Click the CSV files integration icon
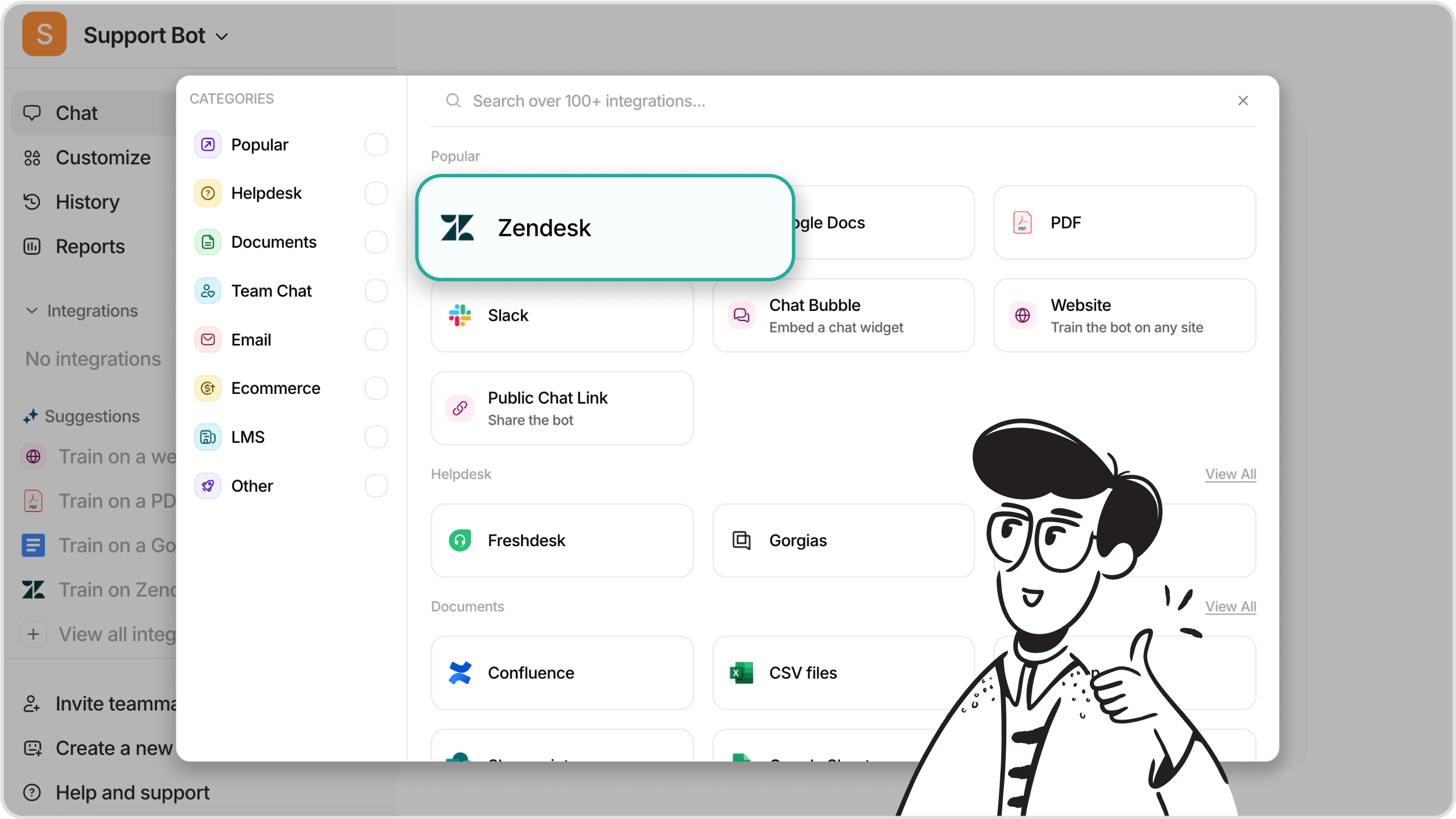Screen dimensions: 1456x819 (x=742, y=672)
